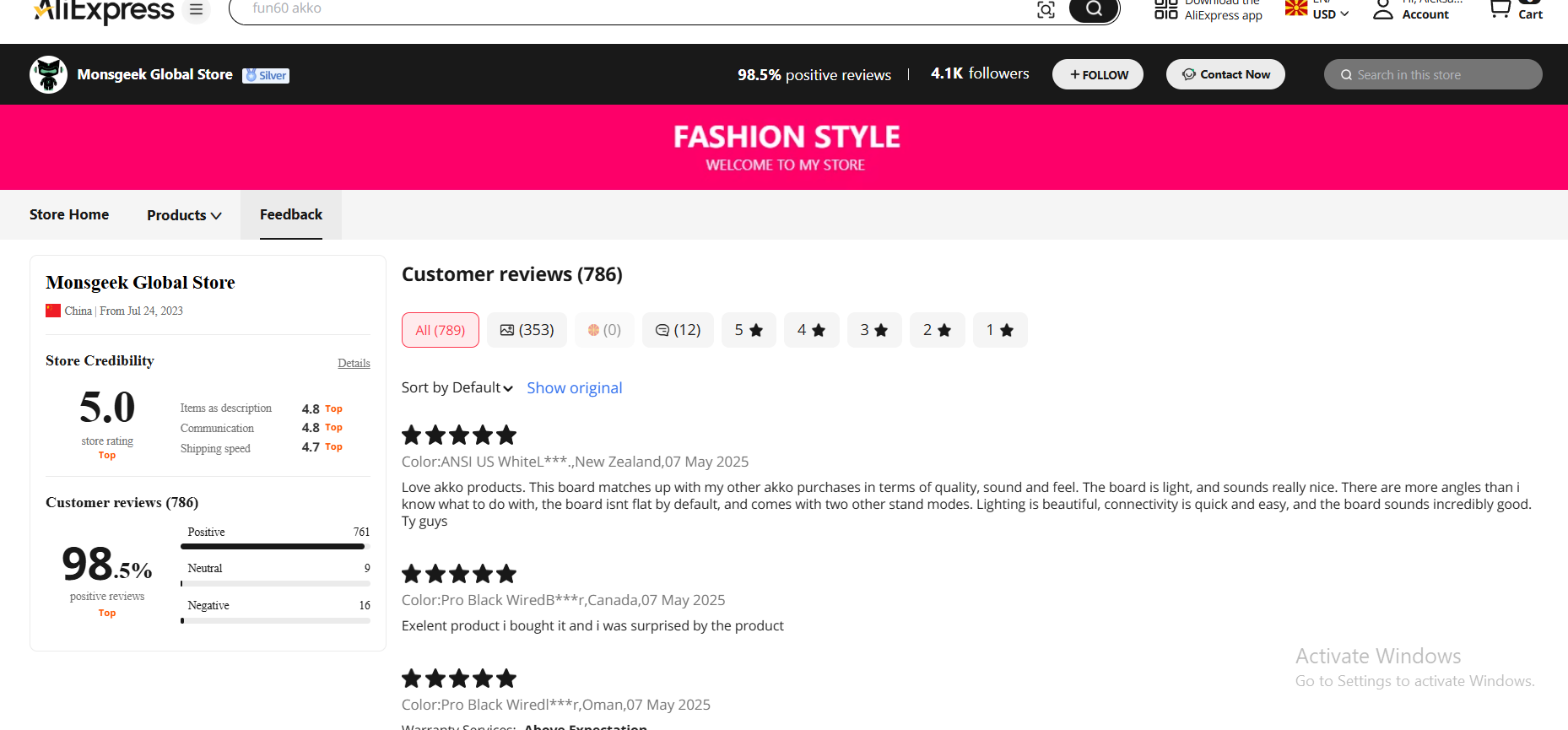Open store credibility Details link

click(x=354, y=363)
